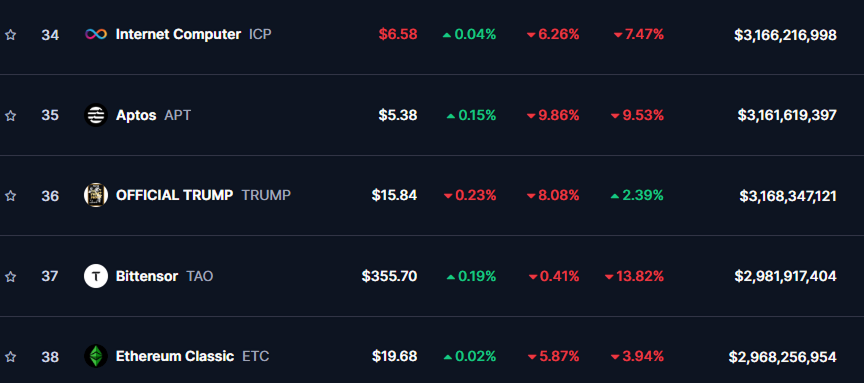Open the Internet Computer coin page
This screenshot has width=864, height=383.
tap(178, 35)
